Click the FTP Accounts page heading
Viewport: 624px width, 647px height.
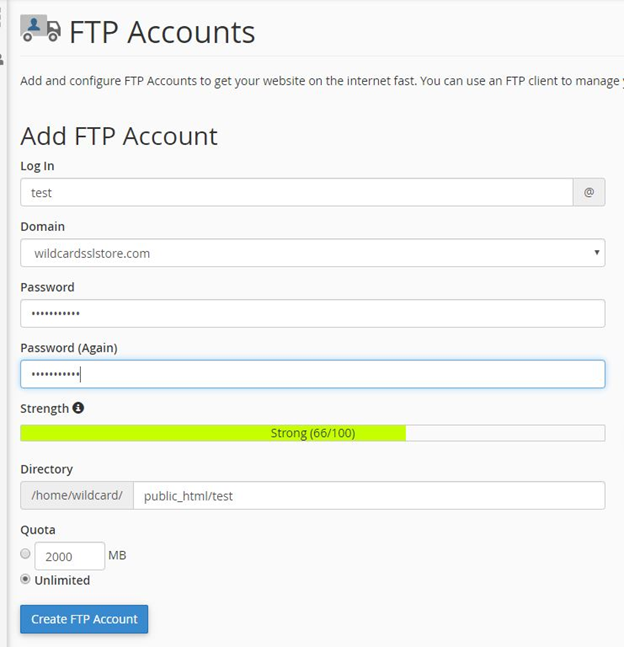[162, 32]
